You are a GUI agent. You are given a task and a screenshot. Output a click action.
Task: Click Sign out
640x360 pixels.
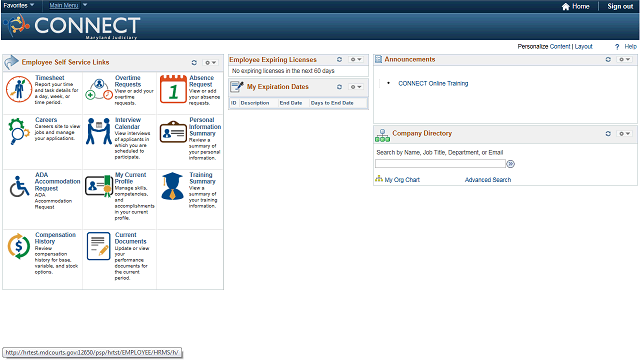[620, 6]
